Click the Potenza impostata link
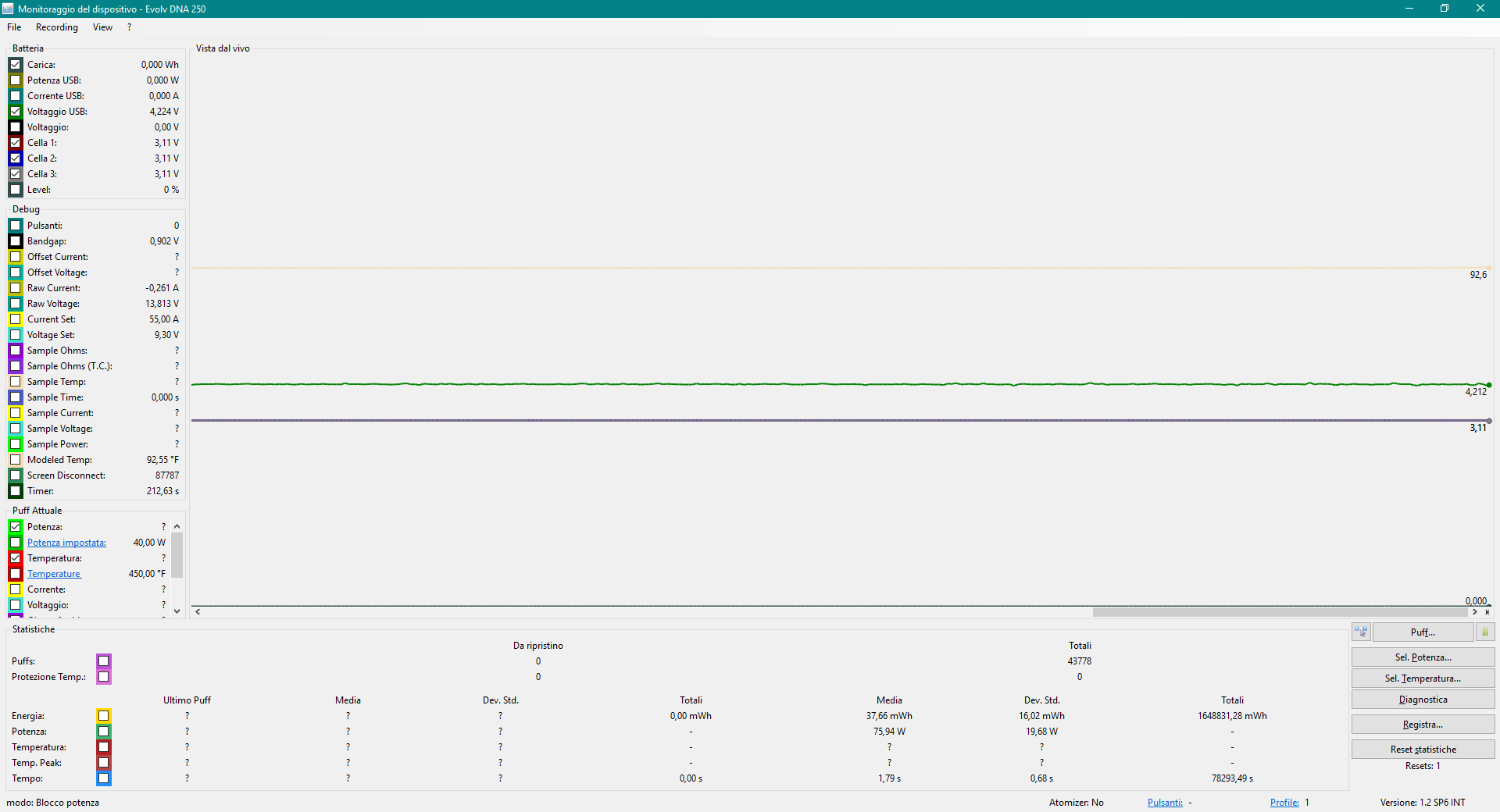This screenshot has width=1500, height=812. (66, 543)
